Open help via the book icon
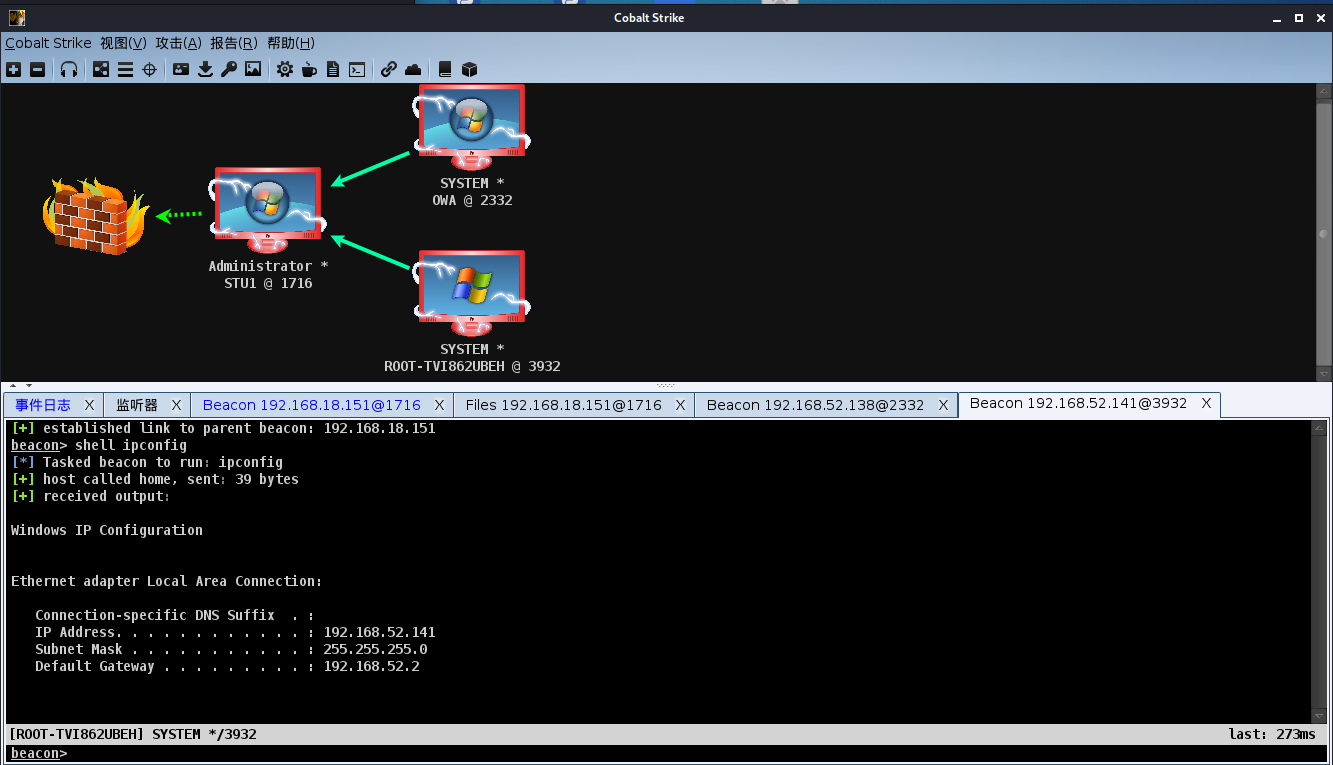 pyautogui.click(x=445, y=69)
